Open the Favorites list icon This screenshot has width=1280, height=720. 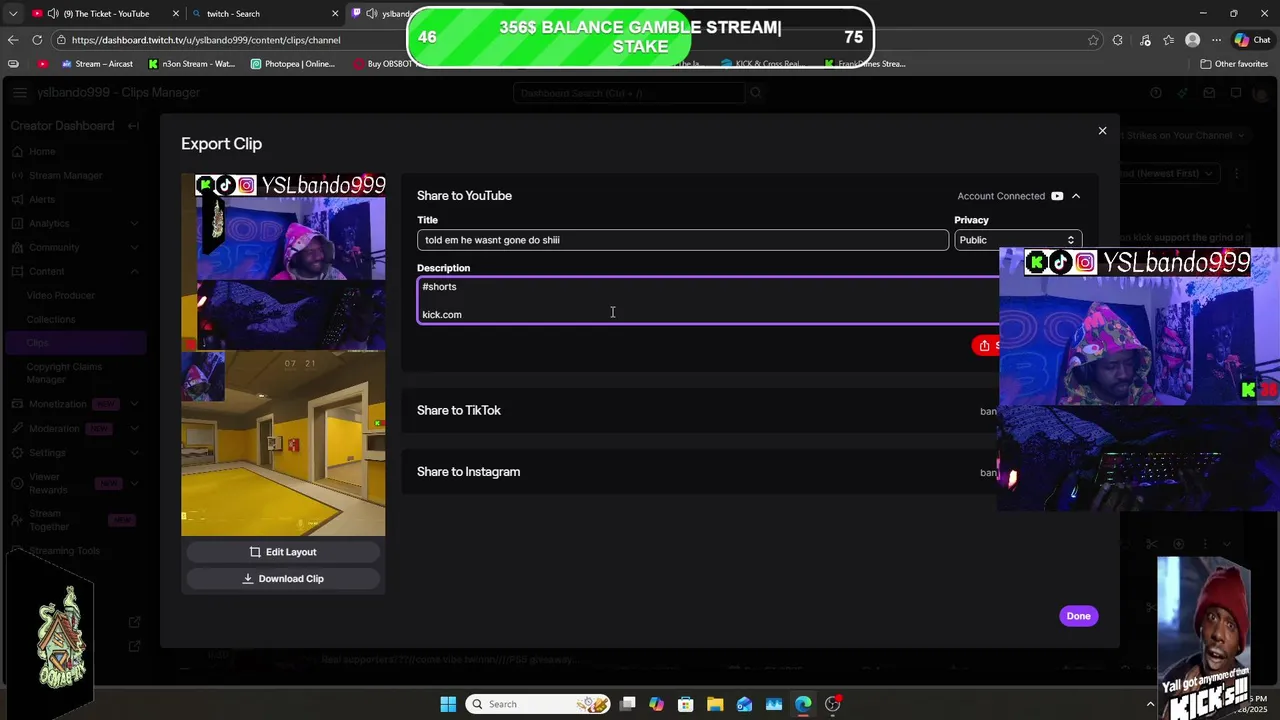coord(1168,40)
